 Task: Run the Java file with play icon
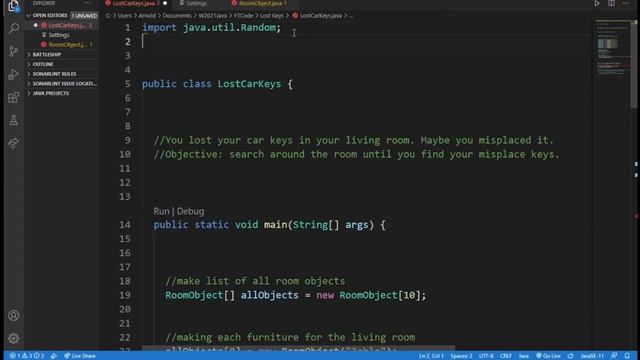(597, 3)
